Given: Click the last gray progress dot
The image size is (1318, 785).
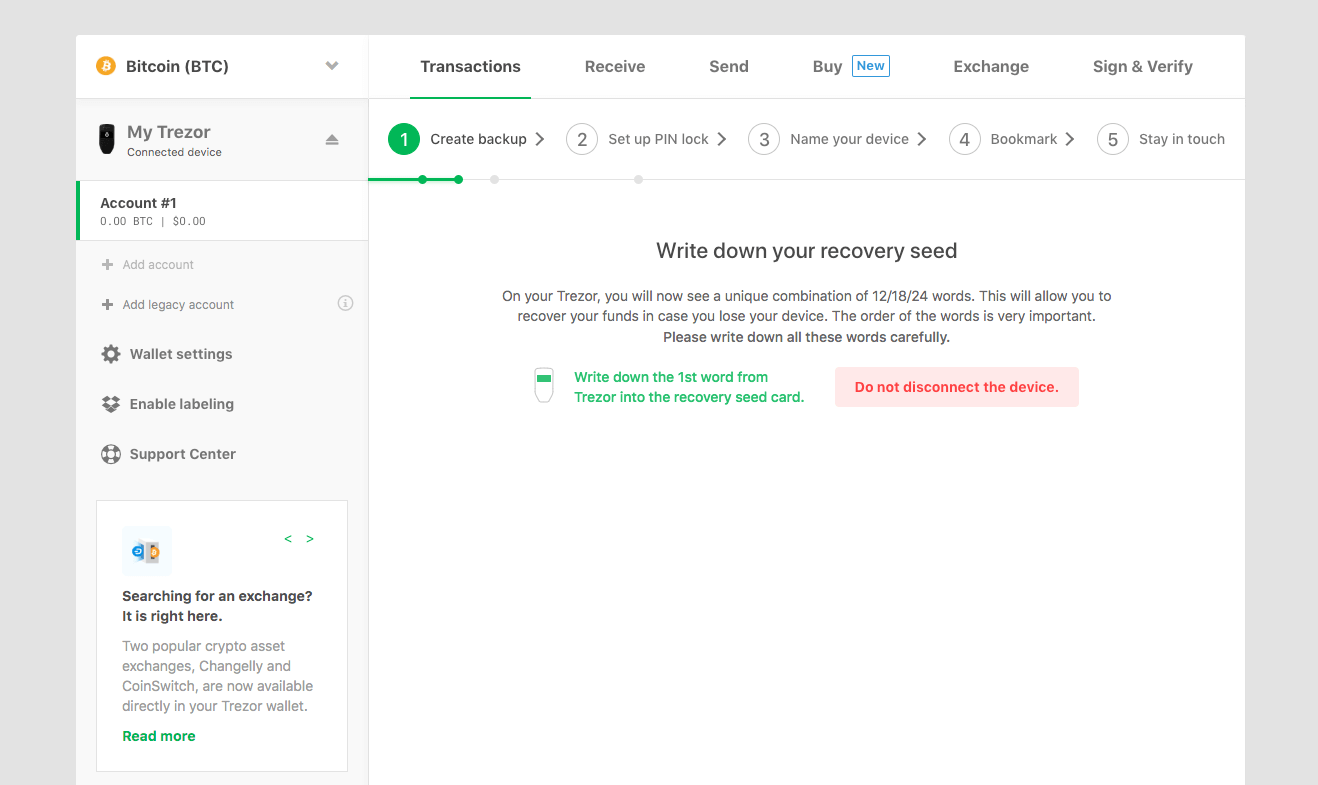Looking at the screenshot, I should [x=638, y=180].
